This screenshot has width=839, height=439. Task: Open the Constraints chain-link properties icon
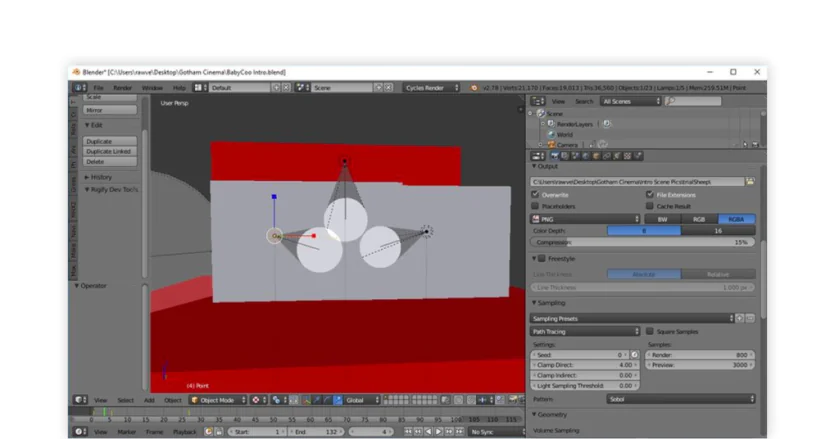[x=606, y=156]
